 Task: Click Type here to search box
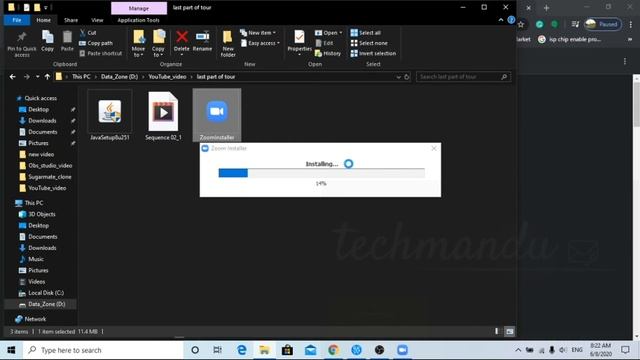(103, 350)
